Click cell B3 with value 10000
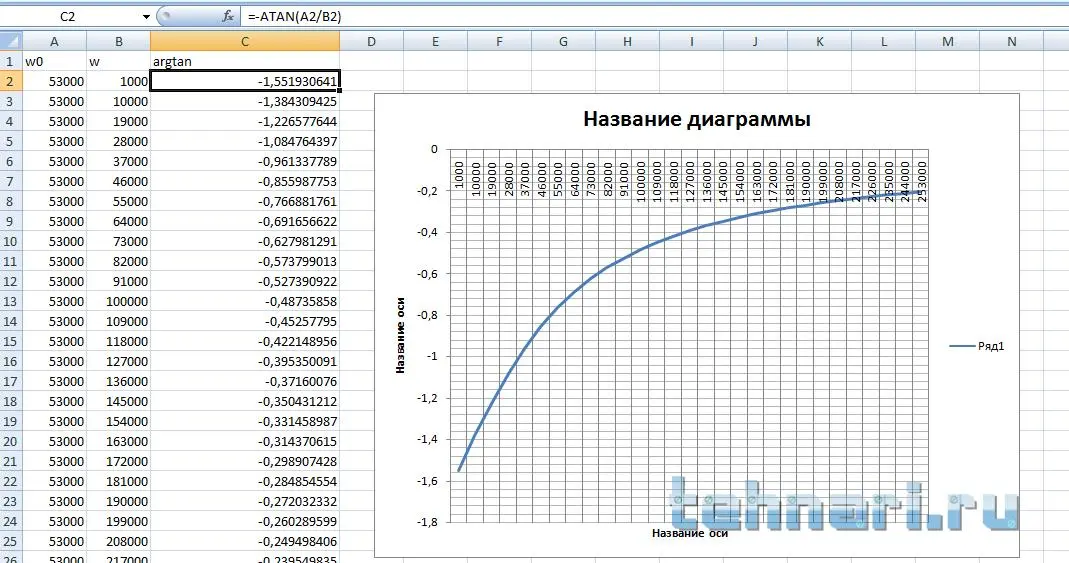This screenshot has width=1069, height=563. point(119,102)
